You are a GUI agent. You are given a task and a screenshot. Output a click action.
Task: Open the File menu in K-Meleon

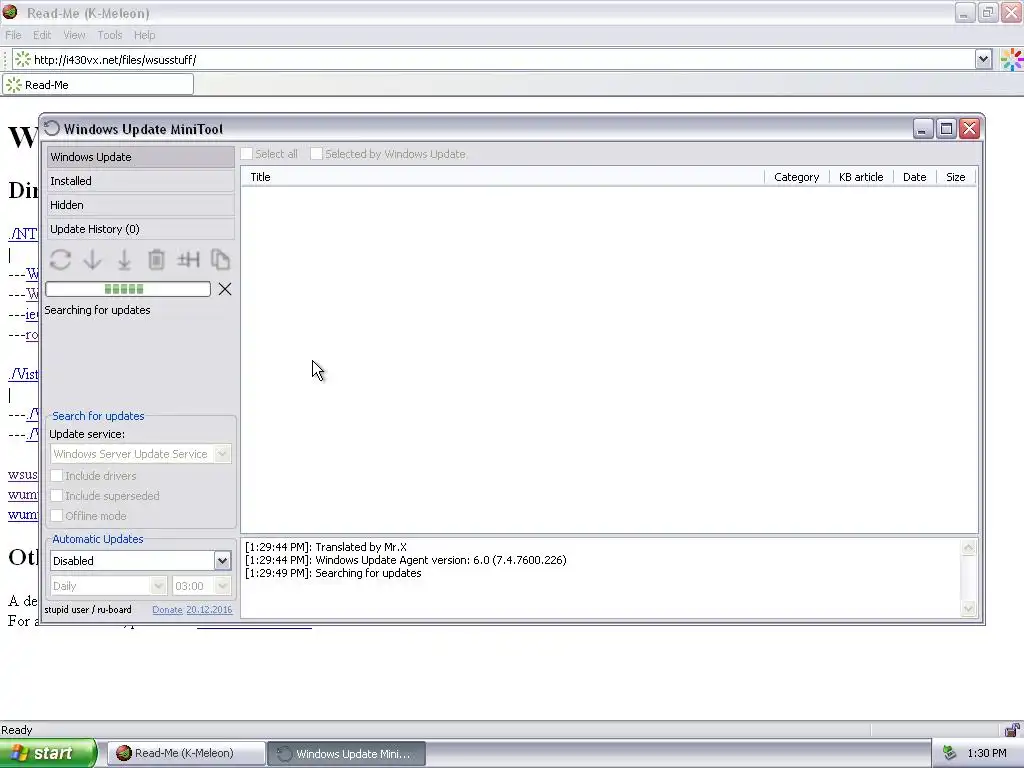coord(13,35)
